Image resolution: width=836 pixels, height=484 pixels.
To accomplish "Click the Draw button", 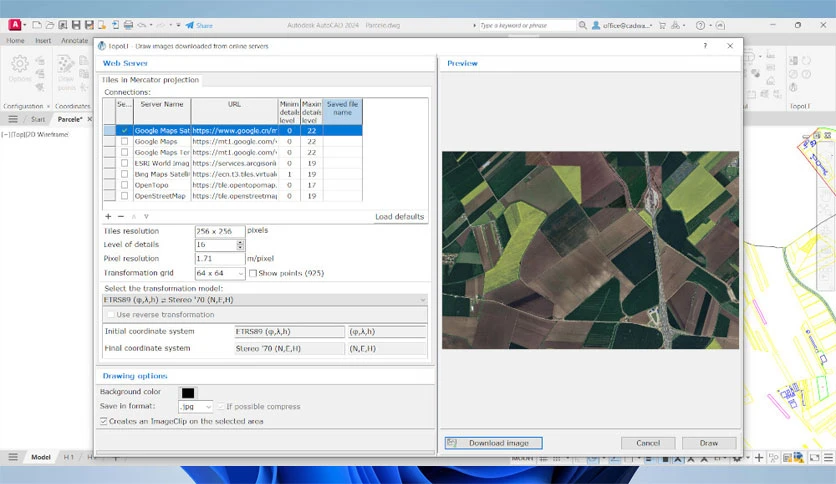I will (709, 443).
